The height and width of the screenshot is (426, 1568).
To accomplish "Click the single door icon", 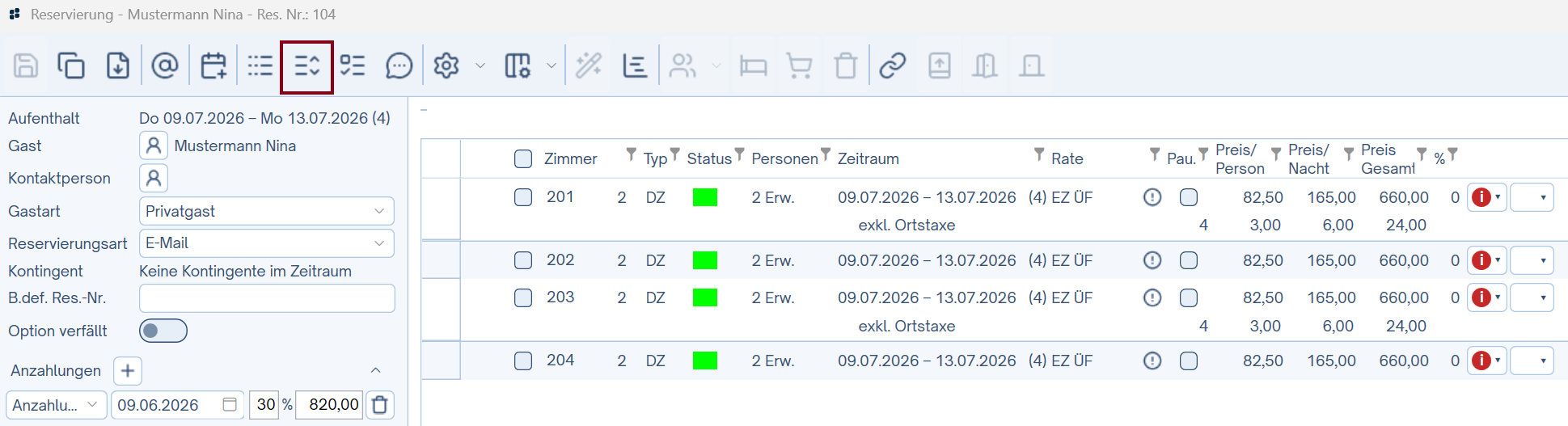I will 1032,65.
